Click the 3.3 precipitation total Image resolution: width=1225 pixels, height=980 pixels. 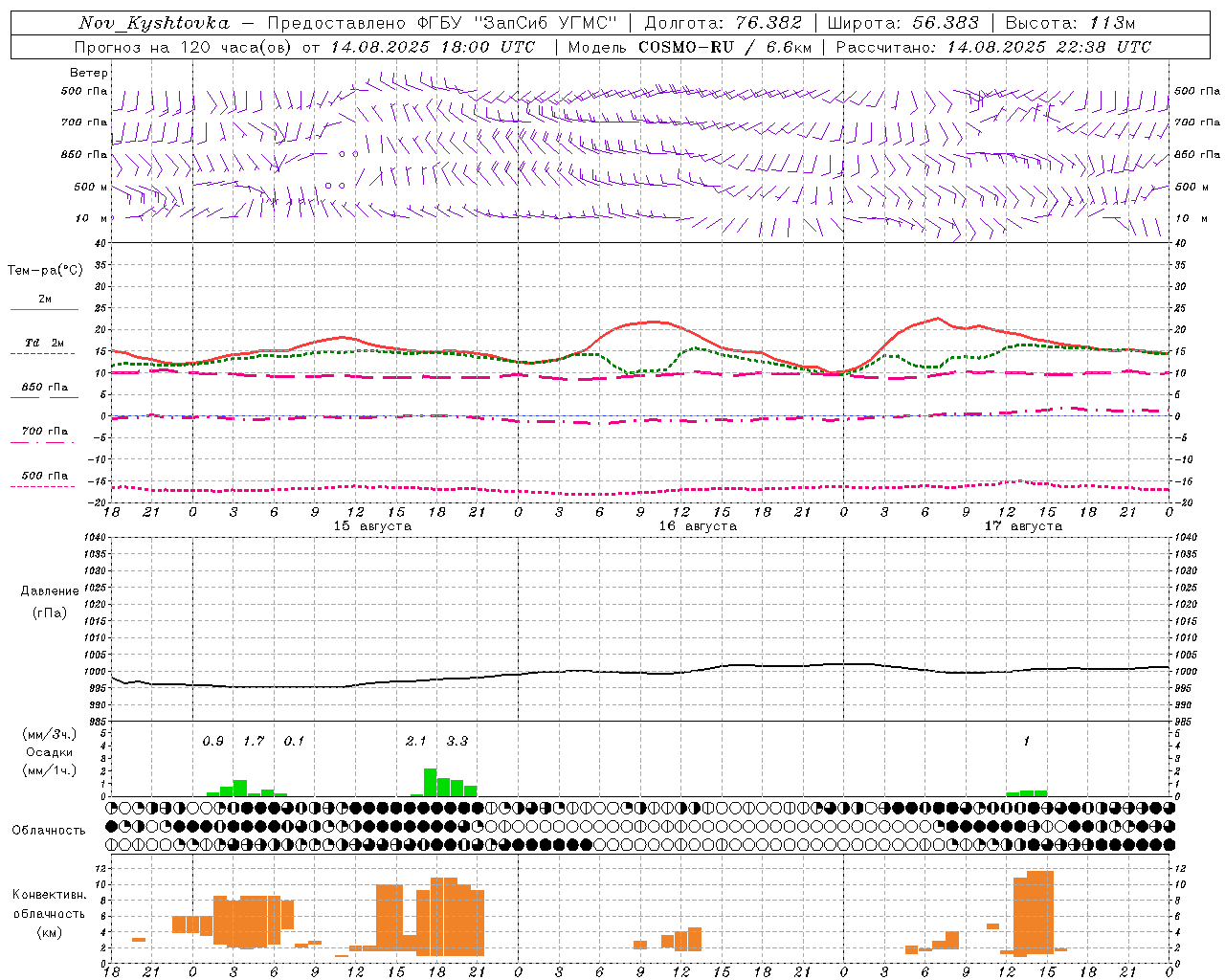[x=457, y=742]
